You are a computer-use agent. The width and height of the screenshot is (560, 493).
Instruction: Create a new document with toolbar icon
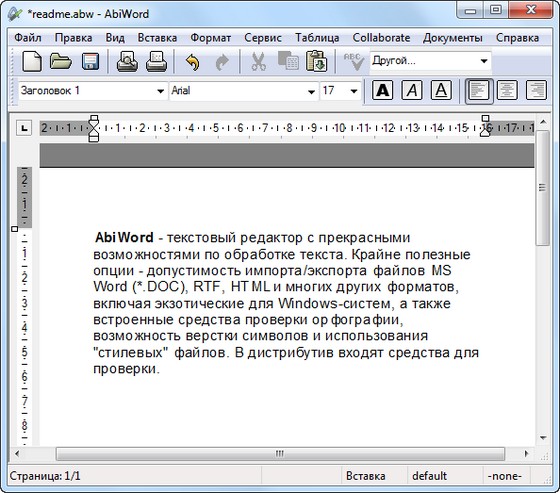point(32,61)
